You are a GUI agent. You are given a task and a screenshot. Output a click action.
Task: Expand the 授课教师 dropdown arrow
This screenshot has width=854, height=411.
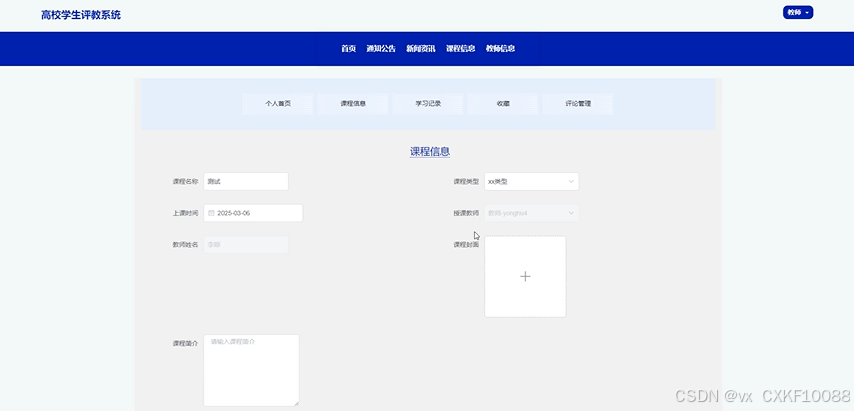click(x=571, y=213)
